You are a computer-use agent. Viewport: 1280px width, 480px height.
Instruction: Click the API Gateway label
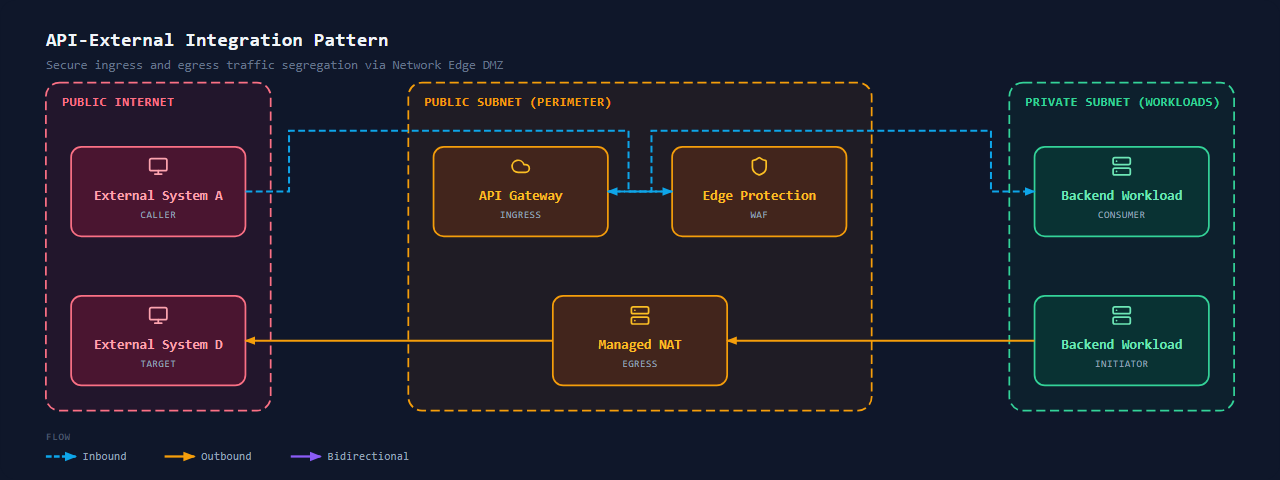pos(520,196)
